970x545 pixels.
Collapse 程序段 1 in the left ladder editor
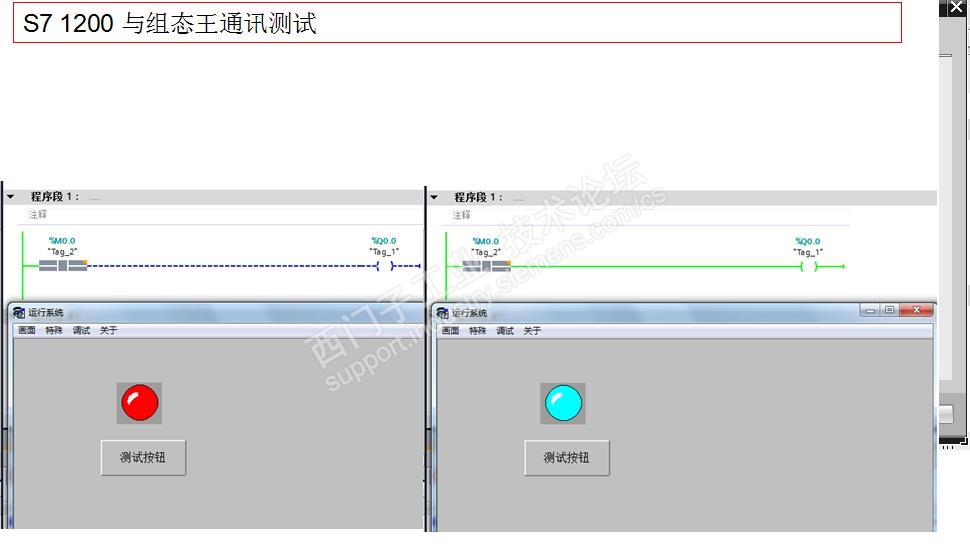[x=11, y=197]
